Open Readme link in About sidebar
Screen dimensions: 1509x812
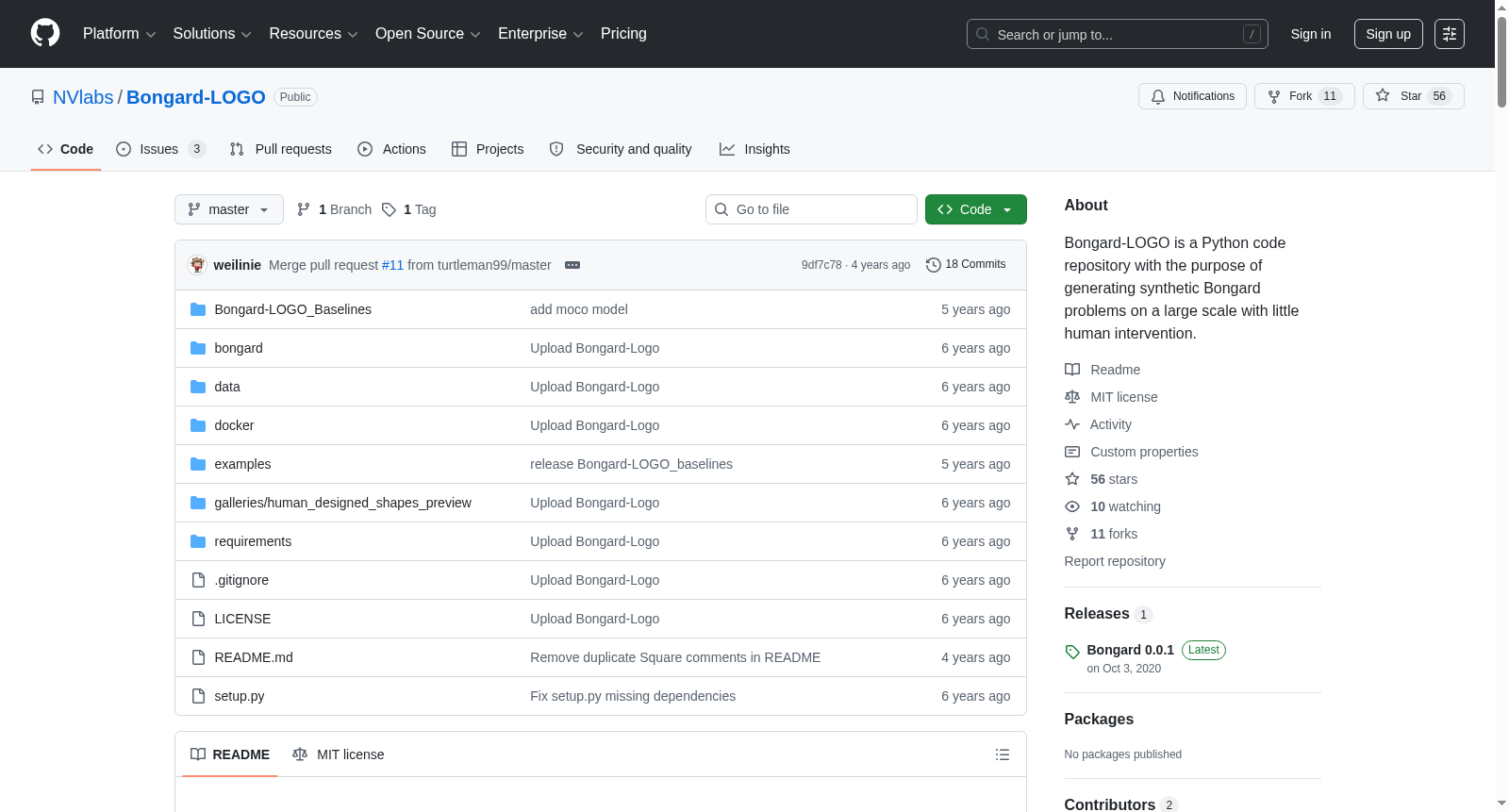pyautogui.click(x=1103, y=370)
